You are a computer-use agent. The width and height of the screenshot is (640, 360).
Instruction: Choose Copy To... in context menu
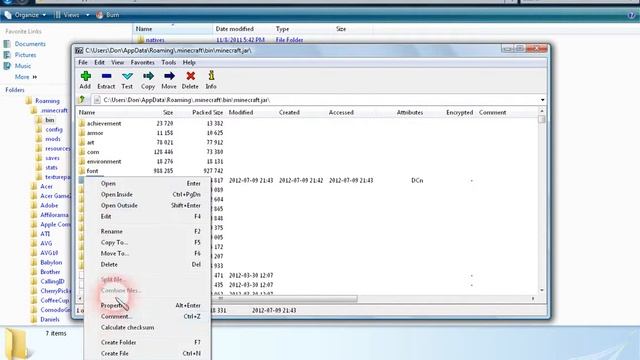(x=148, y=242)
